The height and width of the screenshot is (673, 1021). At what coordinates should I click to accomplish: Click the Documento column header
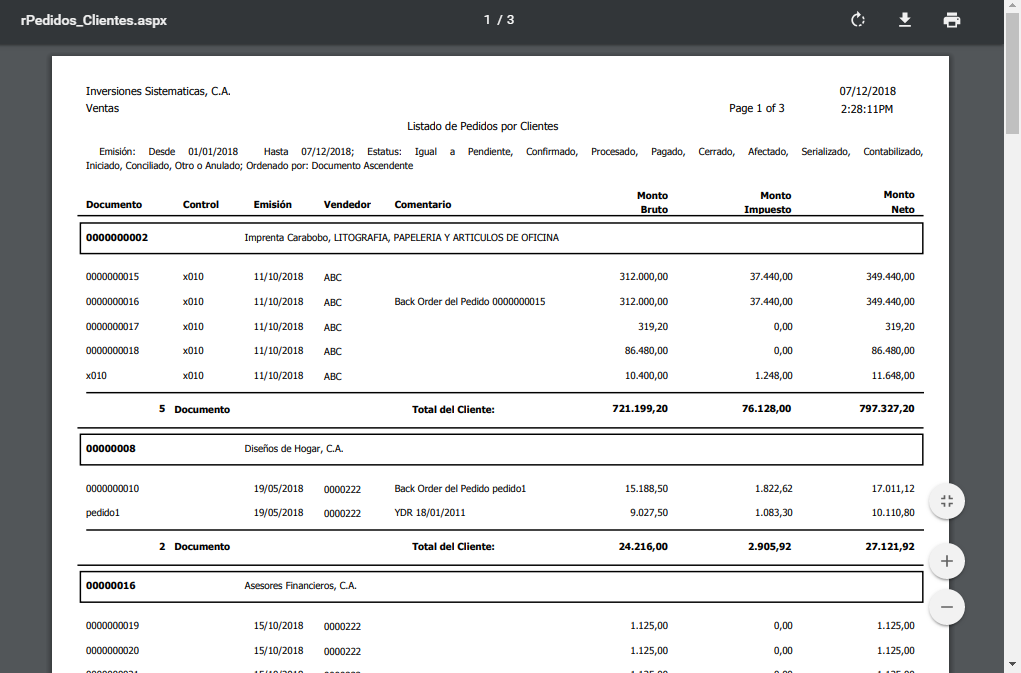pos(114,204)
